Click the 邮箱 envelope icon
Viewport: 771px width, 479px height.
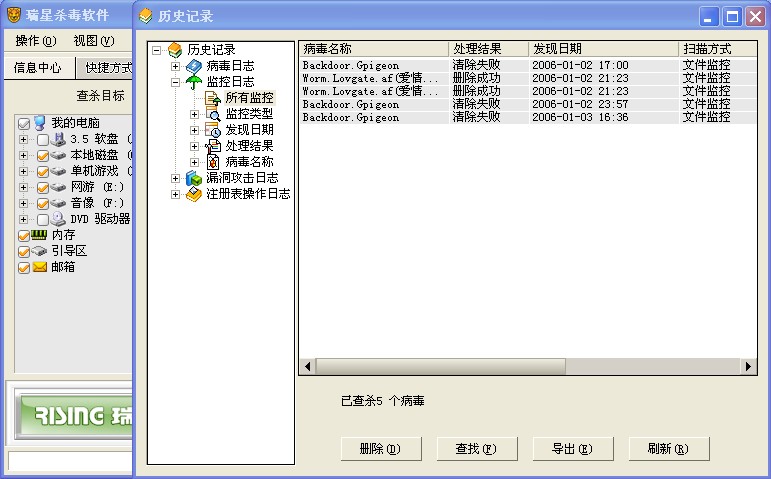click(39, 267)
